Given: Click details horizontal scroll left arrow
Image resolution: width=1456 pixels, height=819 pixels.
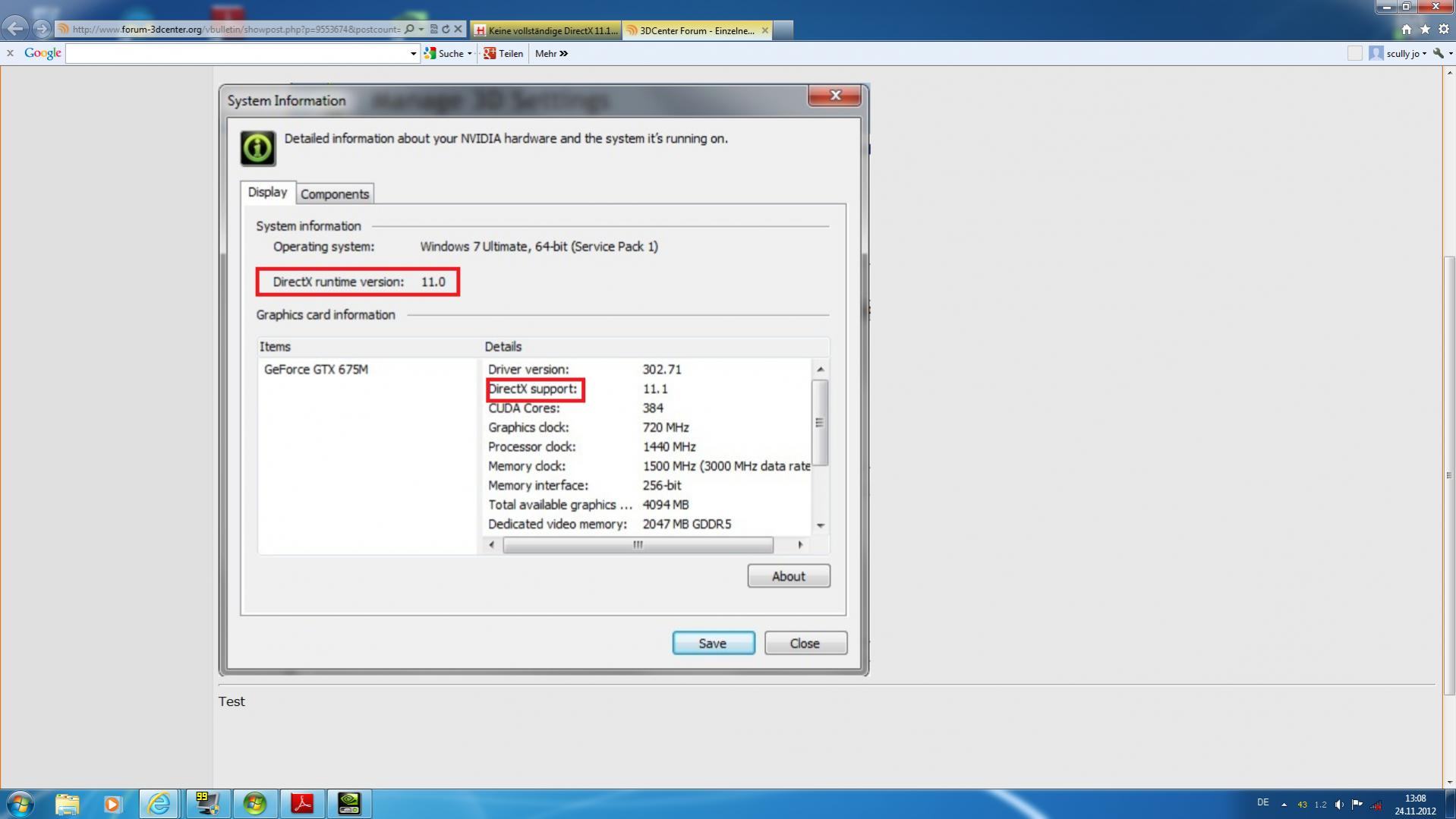Looking at the screenshot, I should click(x=492, y=544).
